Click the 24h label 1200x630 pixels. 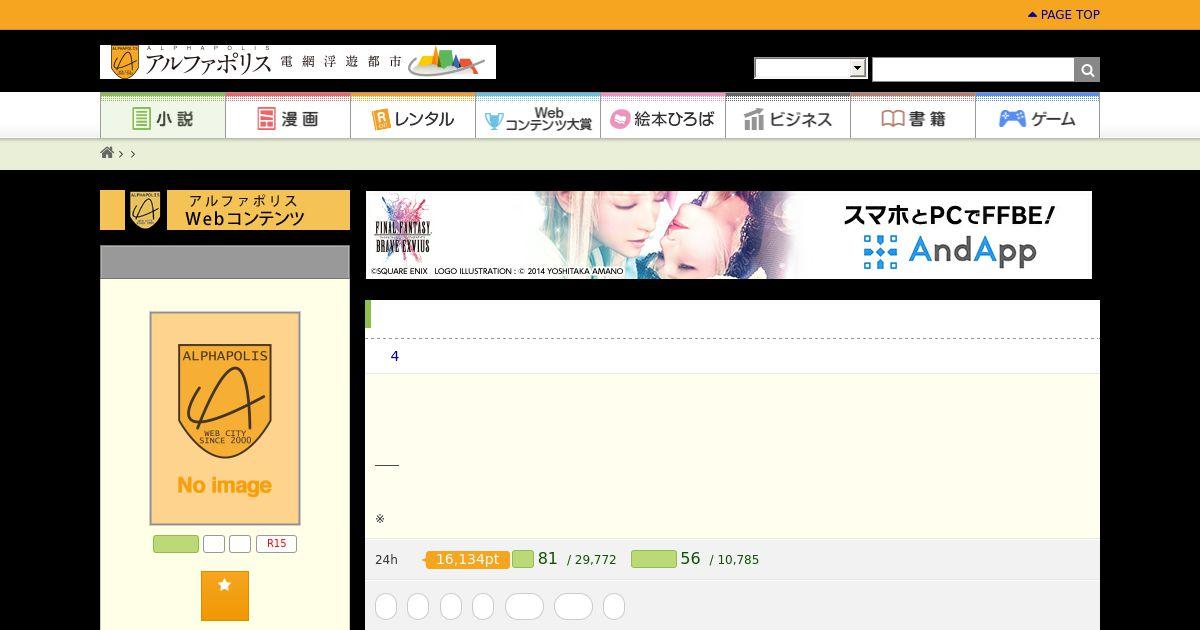[386, 560]
